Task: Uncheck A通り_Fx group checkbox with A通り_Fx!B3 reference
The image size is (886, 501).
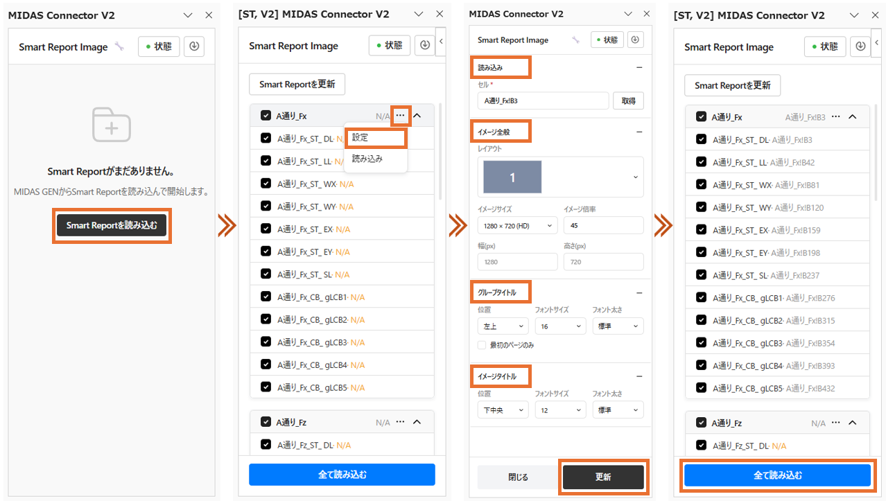Action: (701, 116)
